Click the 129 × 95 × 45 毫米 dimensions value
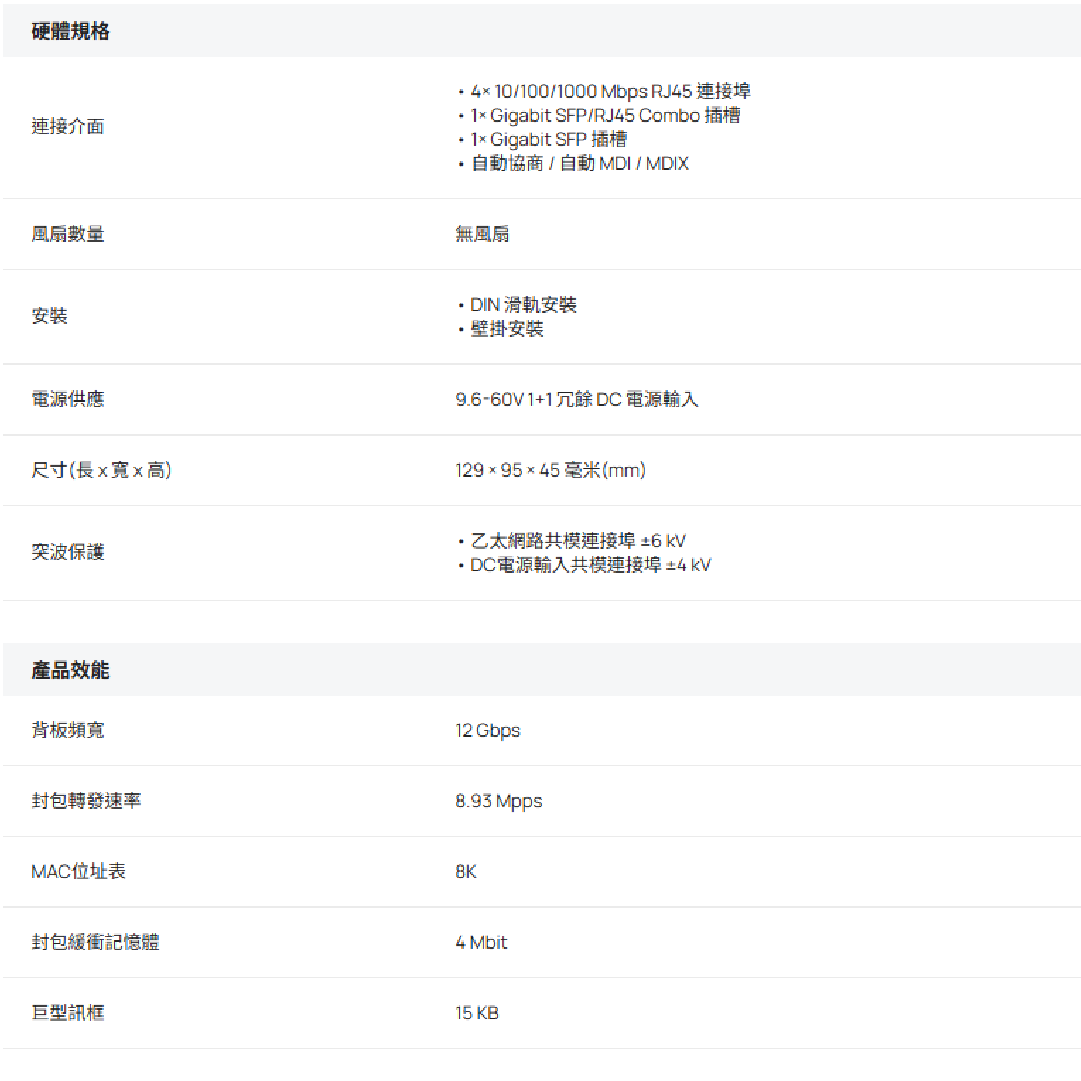The image size is (1081, 1081). click(550, 471)
